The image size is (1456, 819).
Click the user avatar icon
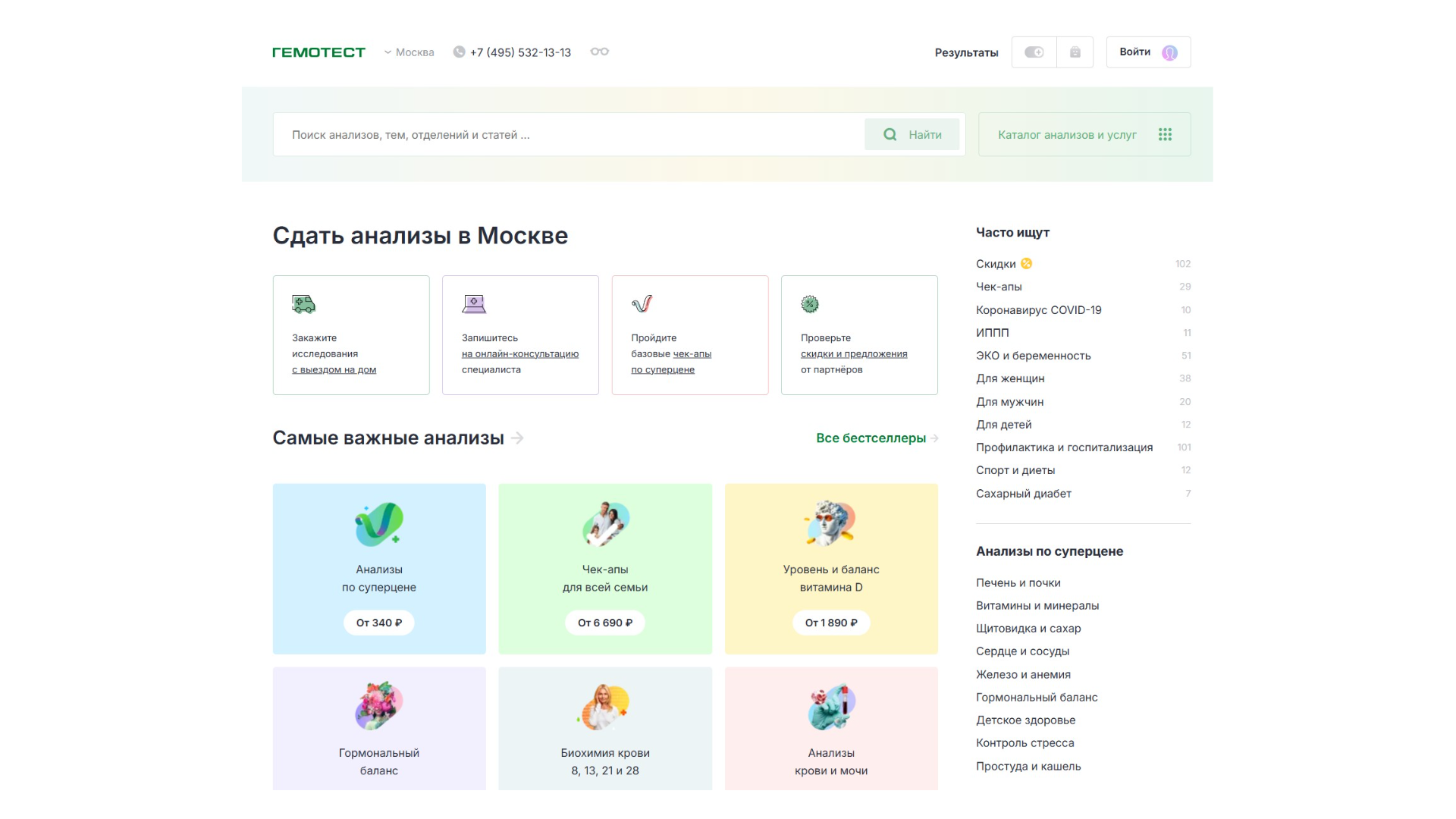tap(1169, 52)
